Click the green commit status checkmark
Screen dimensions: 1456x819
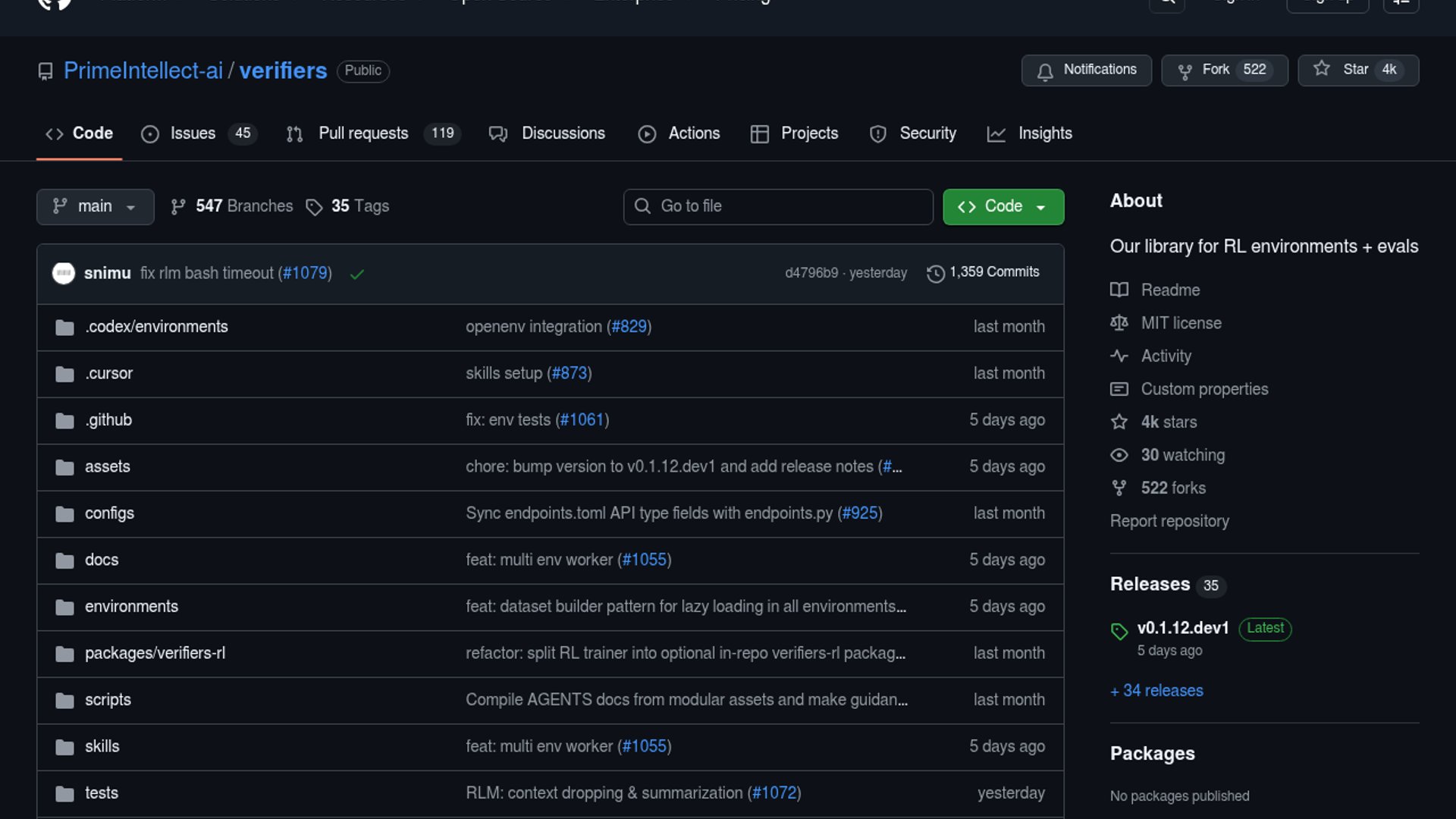point(357,274)
